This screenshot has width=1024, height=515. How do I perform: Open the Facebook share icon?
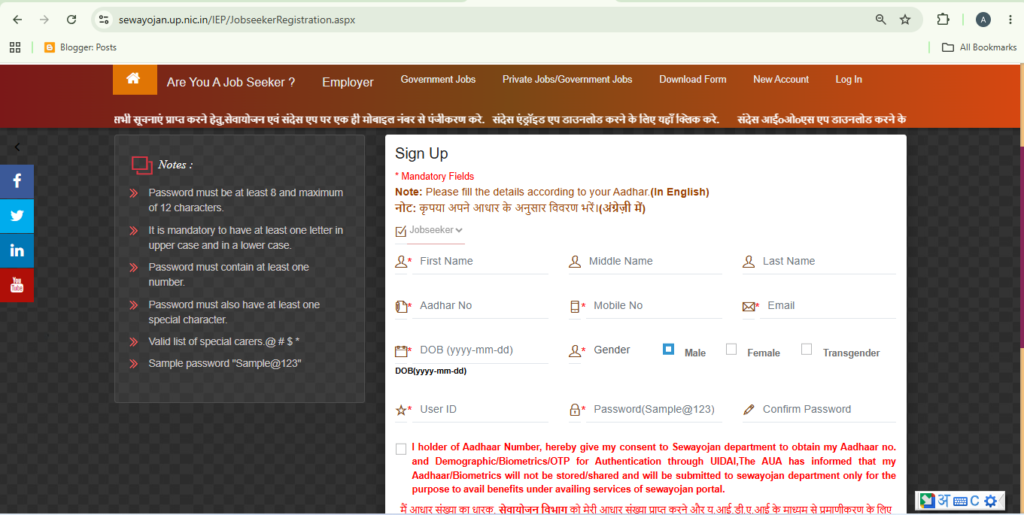point(17,181)
